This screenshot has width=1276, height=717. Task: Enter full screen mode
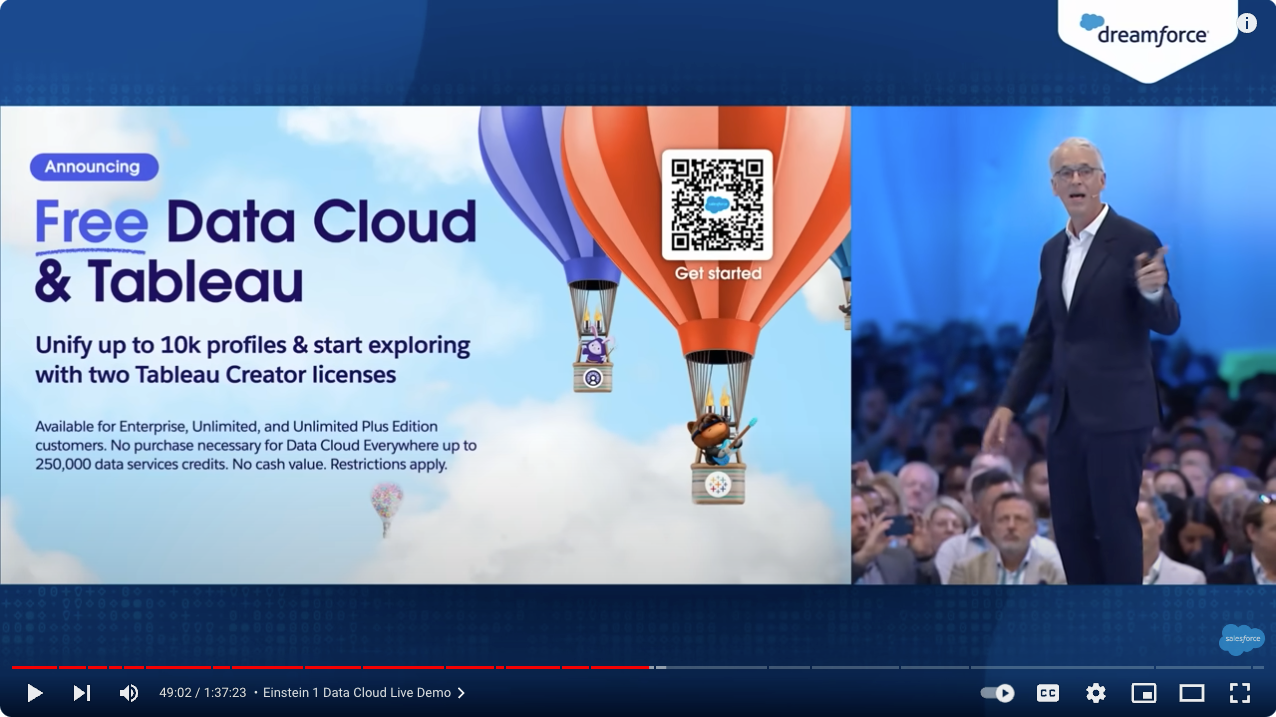coord(1240,693)
